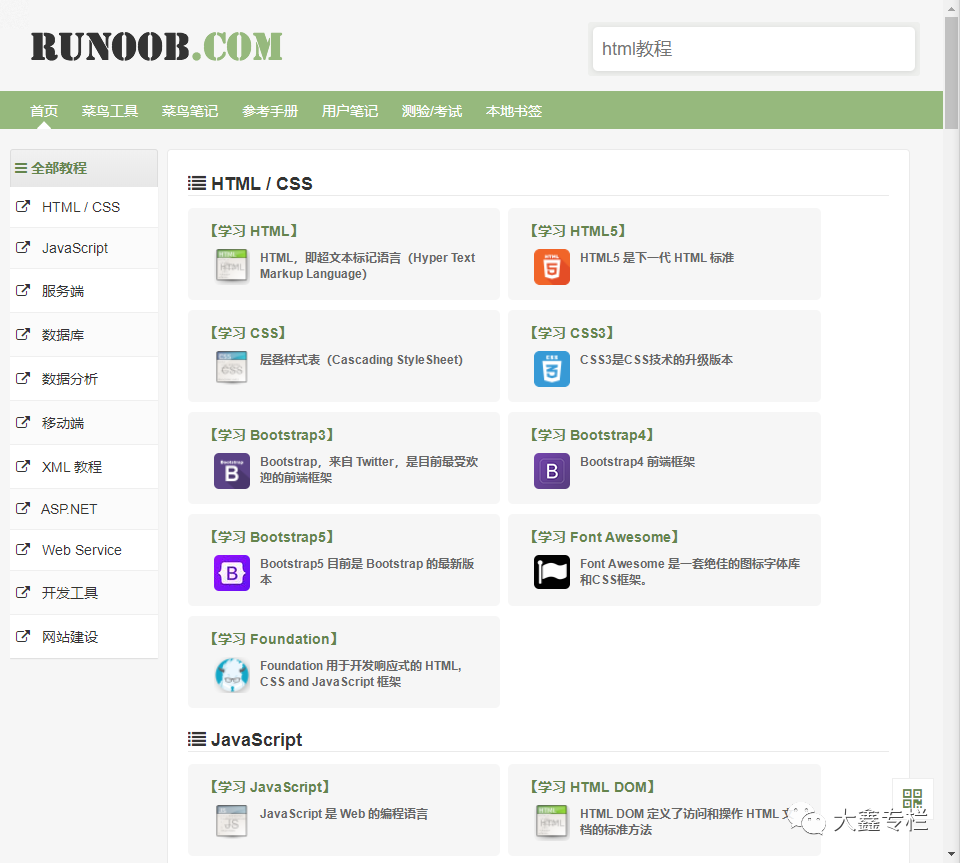The image size is (960, 863).
Task: Open the 【学习 CSS3】 link
Action: tap(572, 333)
